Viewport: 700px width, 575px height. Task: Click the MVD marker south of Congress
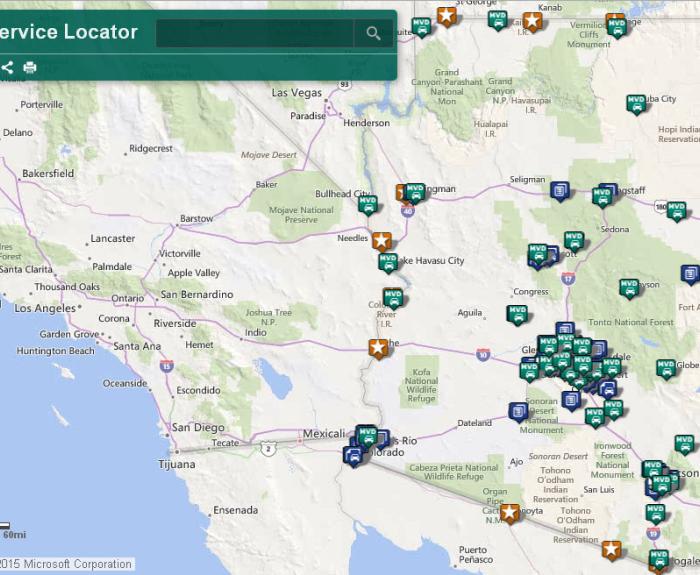tap(517, 314)
